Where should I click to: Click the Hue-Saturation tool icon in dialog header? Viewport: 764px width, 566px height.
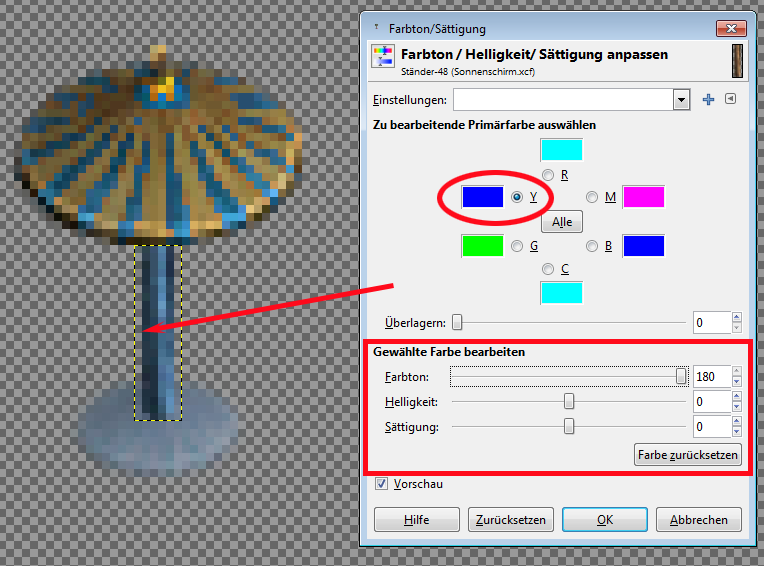coord(383,57)
